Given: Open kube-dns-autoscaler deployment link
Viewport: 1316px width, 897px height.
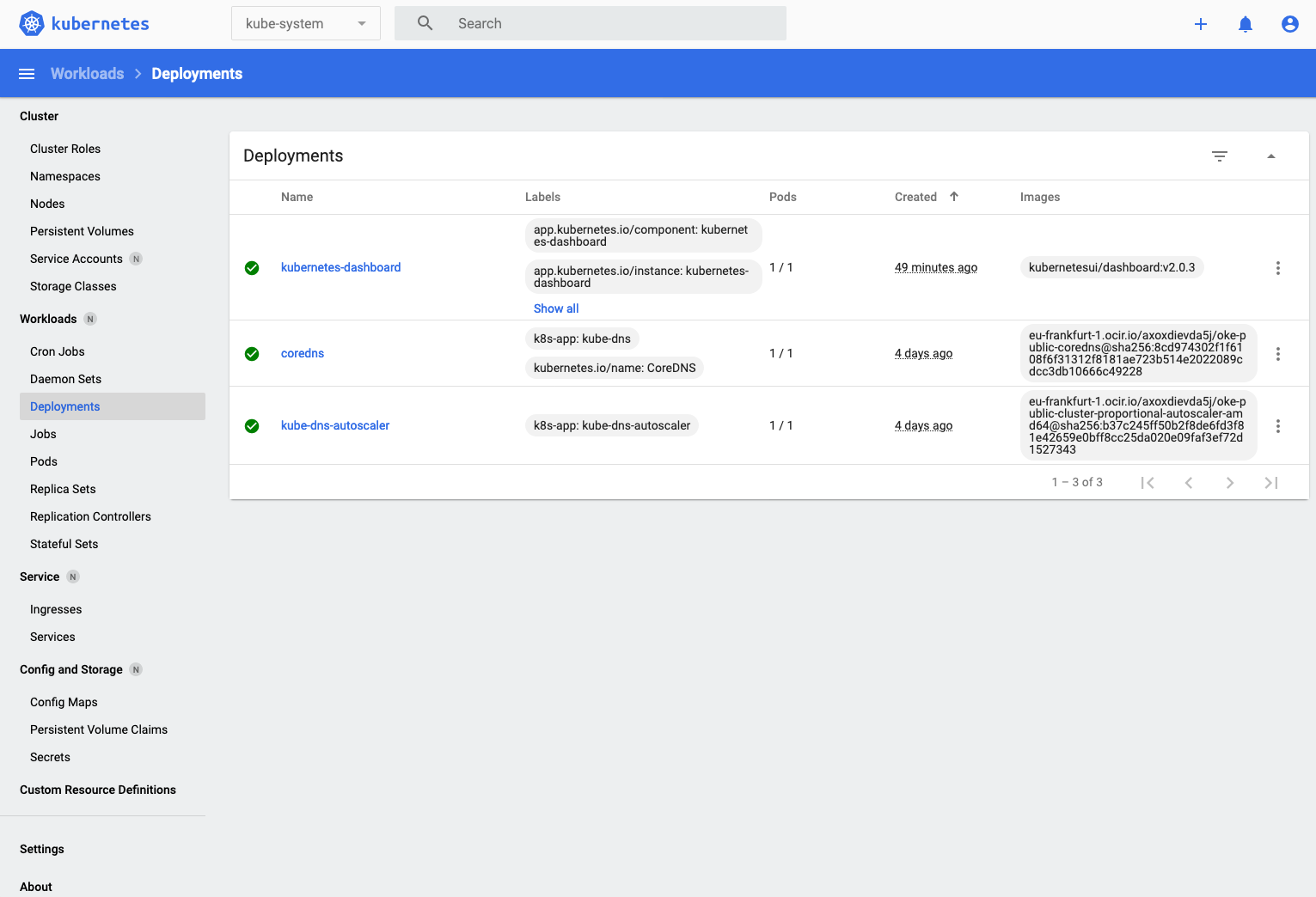Looking at the screenshot, I should (335, 425).
